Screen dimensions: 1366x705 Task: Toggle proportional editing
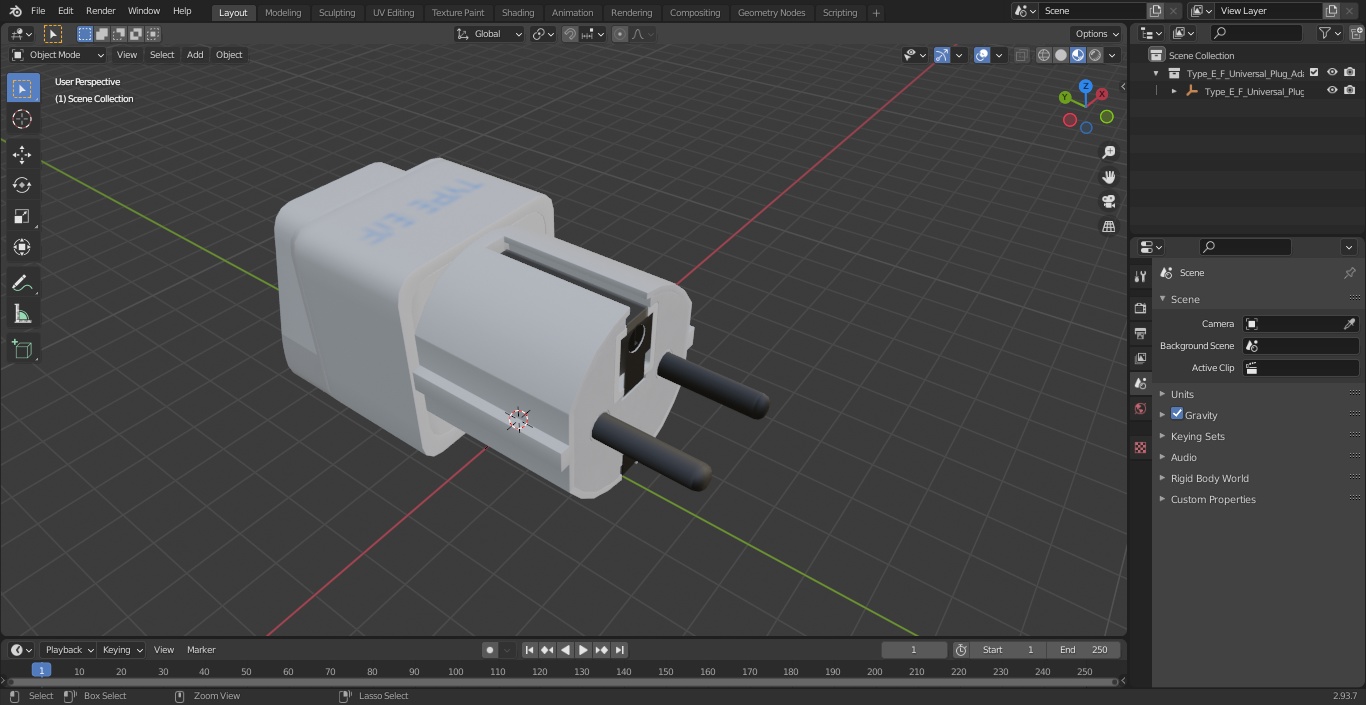point(620,34)
